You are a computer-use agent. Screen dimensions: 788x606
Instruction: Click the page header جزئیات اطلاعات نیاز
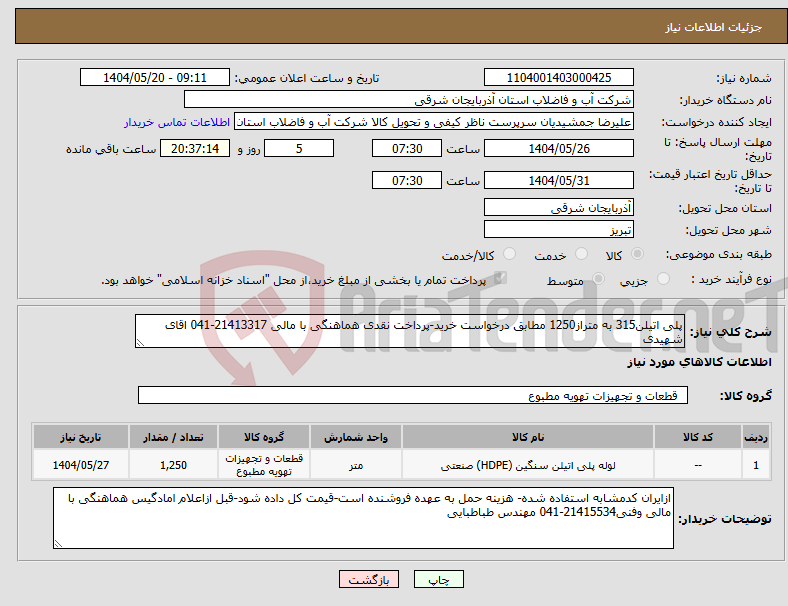click(714, 27)
